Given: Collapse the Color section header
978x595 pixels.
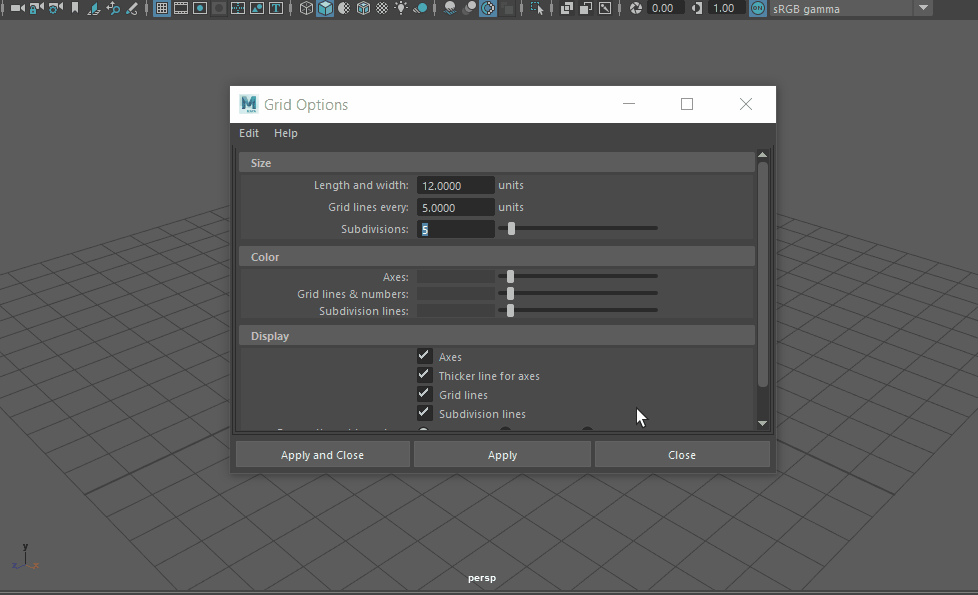Looking at the screenshot, I should pos(496,257).
